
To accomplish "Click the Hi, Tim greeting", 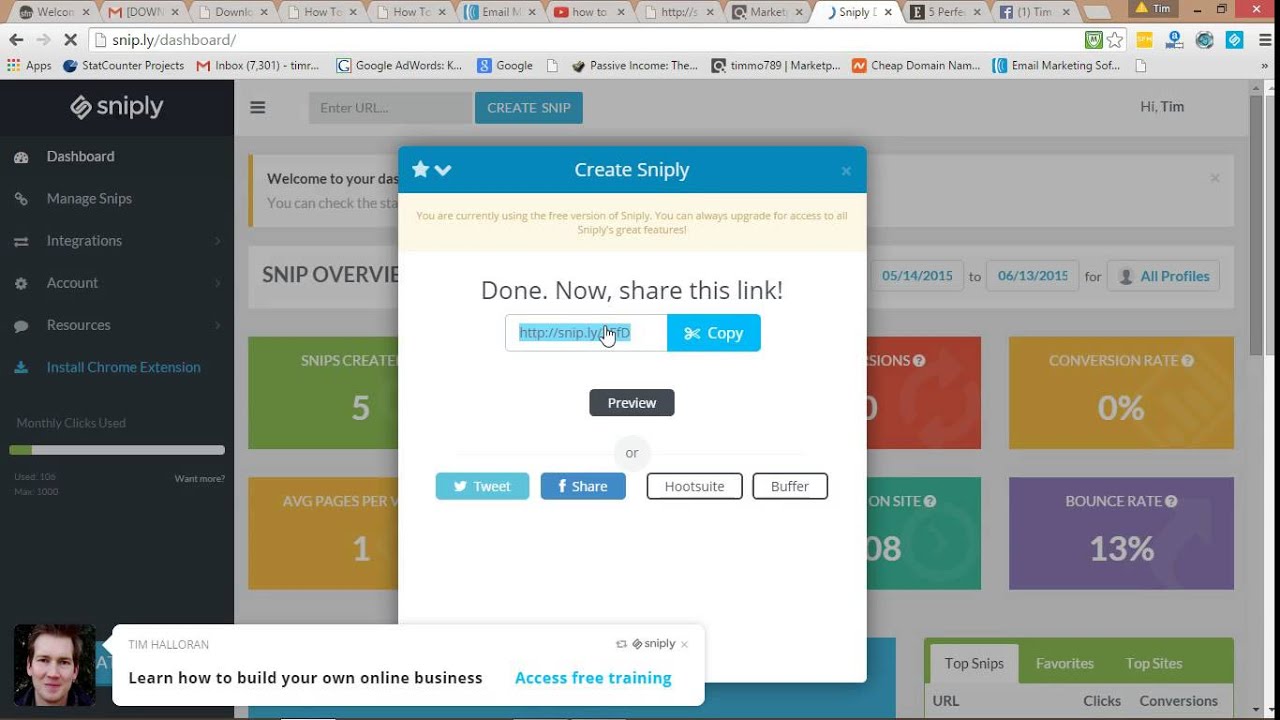I will pos(1162,107).
